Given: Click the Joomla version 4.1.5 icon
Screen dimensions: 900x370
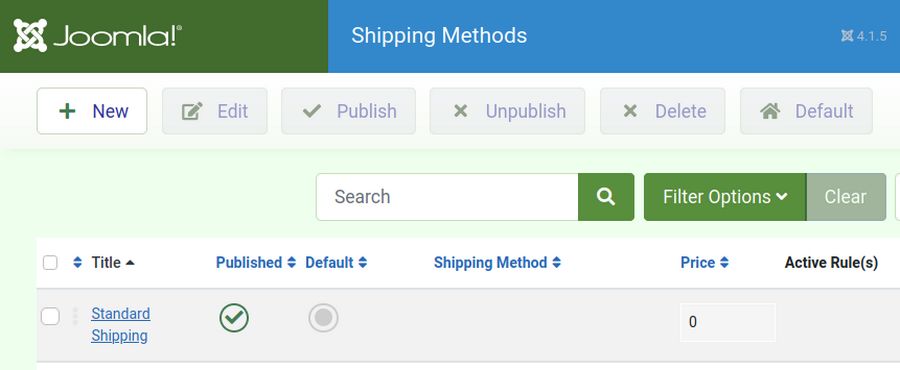Looking at the screenshot, I should [847, 36].
